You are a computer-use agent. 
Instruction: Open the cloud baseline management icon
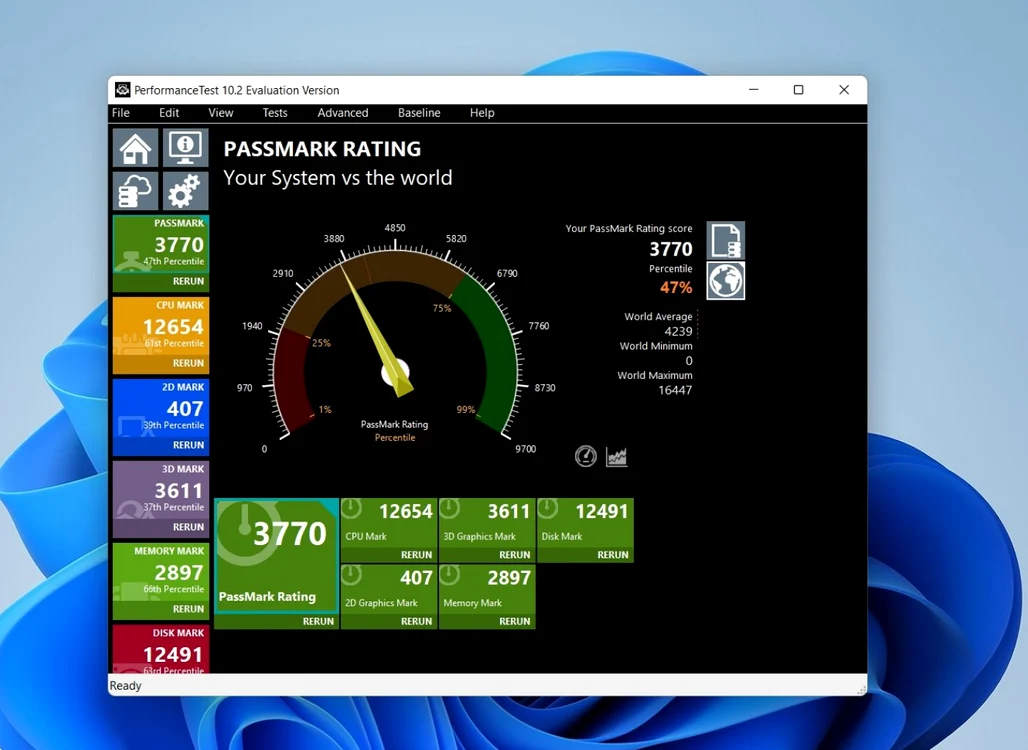coord(135,191)
